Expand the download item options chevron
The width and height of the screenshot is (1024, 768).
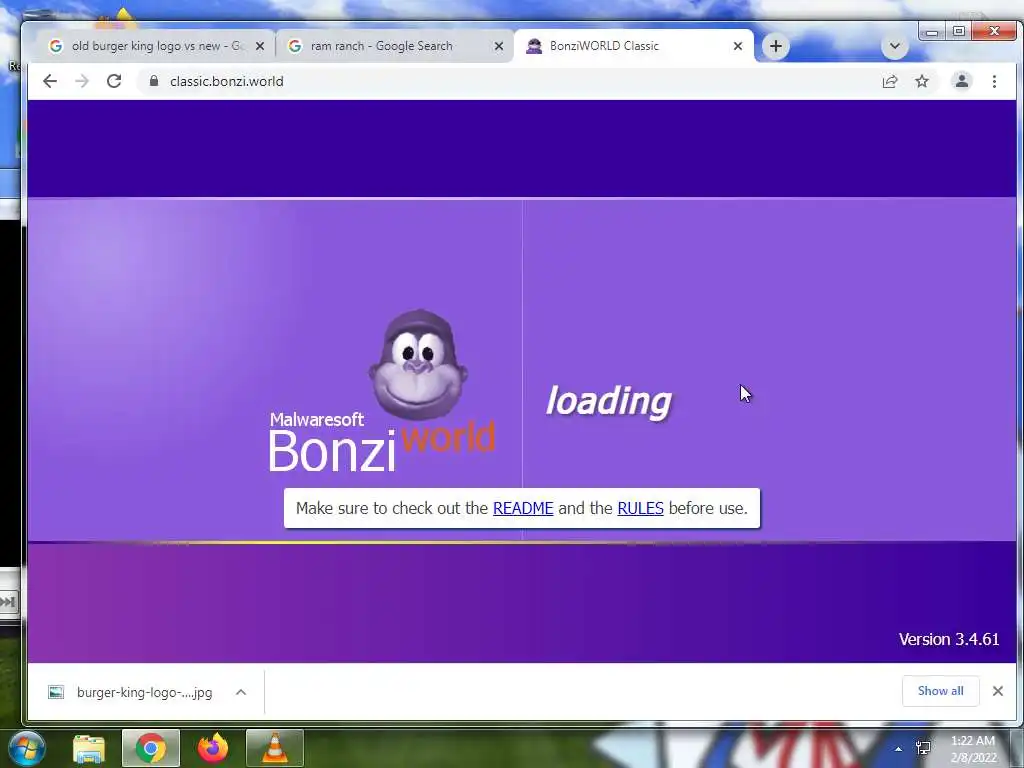[241, 692]
